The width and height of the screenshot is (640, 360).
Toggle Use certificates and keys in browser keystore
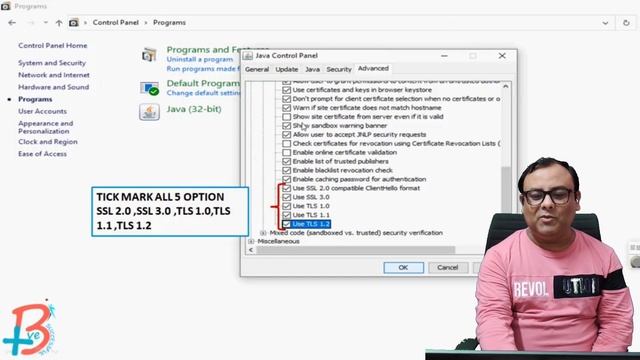pos(287,90)
